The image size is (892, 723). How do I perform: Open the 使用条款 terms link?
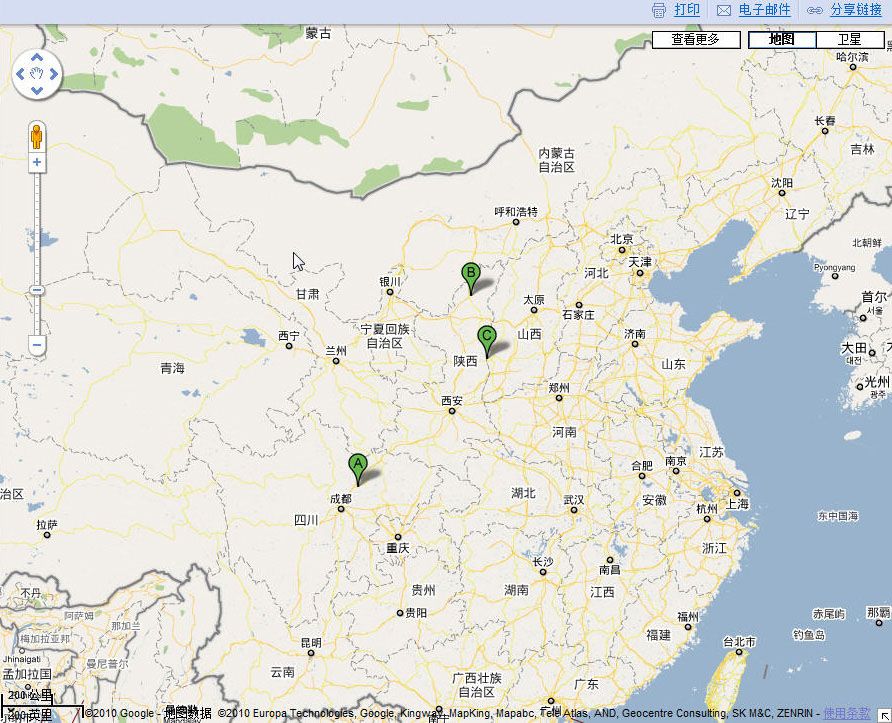coord(846,713)
